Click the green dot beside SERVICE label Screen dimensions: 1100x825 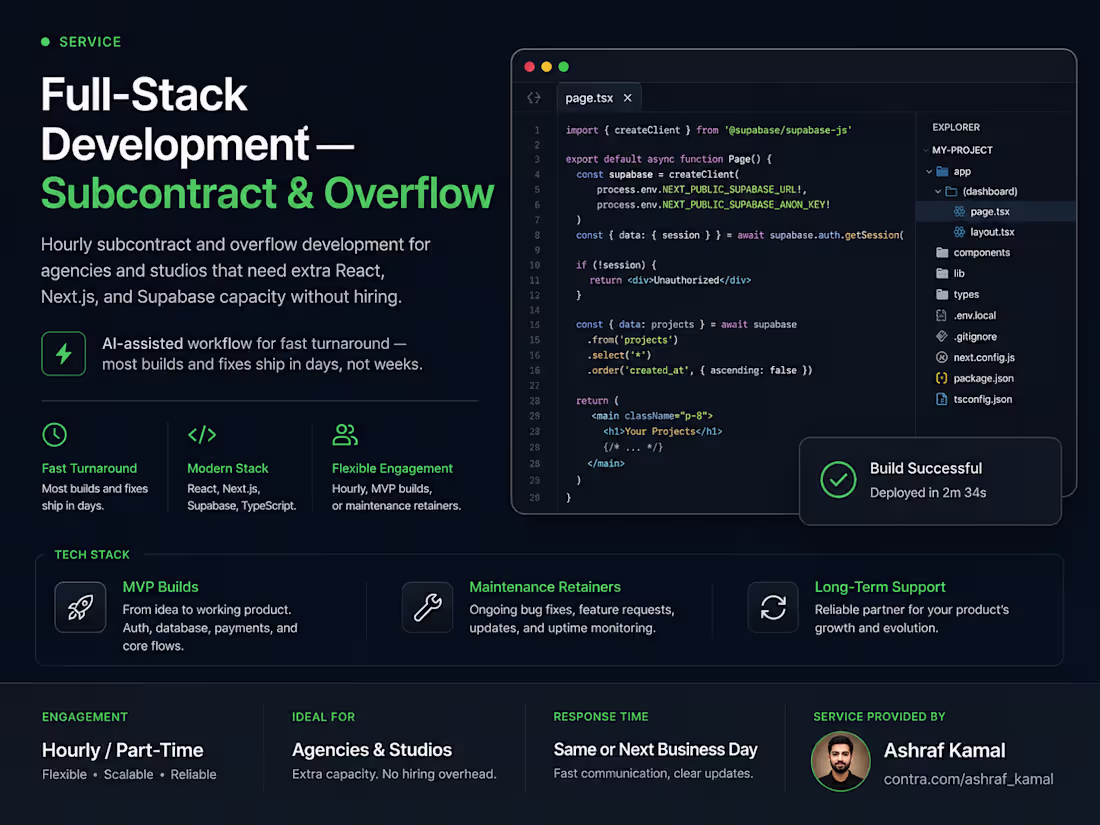(46, 41)
